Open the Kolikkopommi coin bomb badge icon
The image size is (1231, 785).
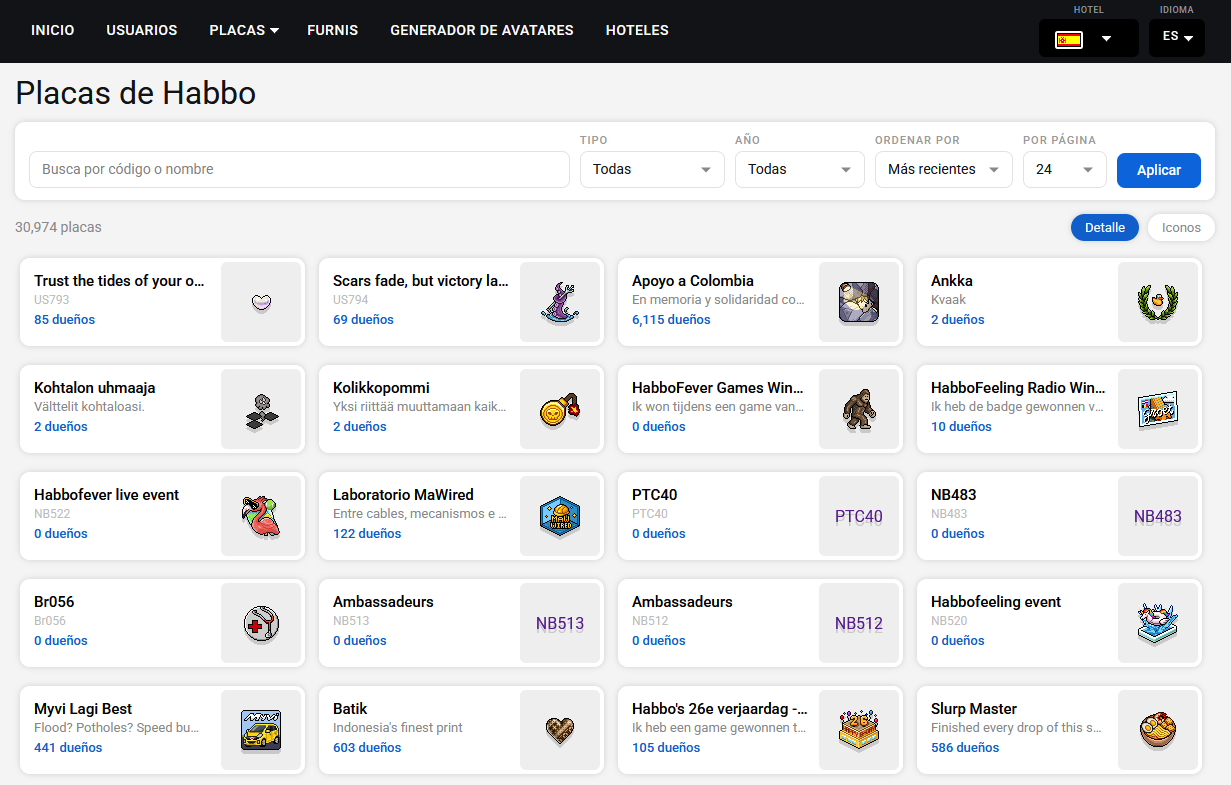(x=560, y=409)
